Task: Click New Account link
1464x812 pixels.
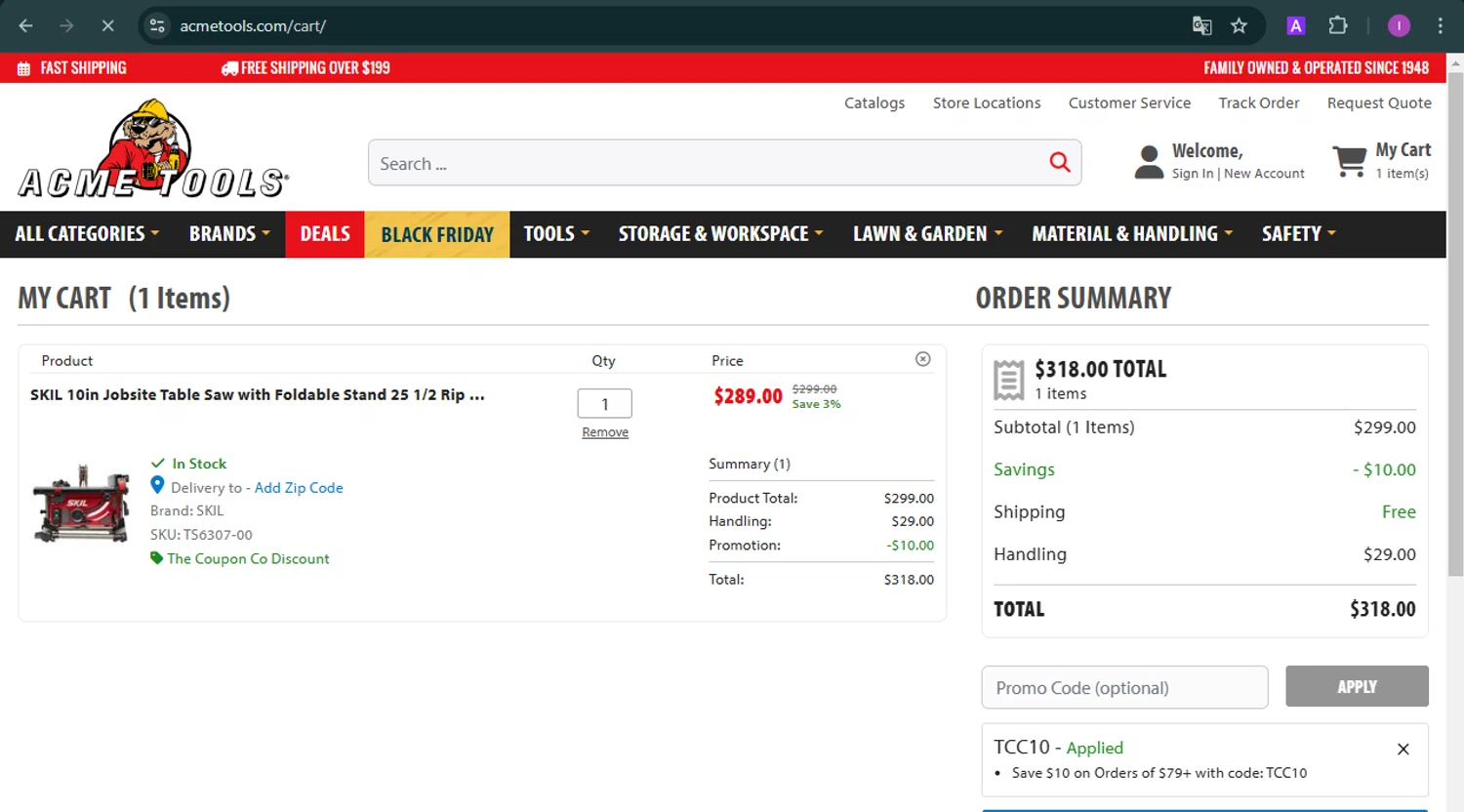Action: [1264, 174]
